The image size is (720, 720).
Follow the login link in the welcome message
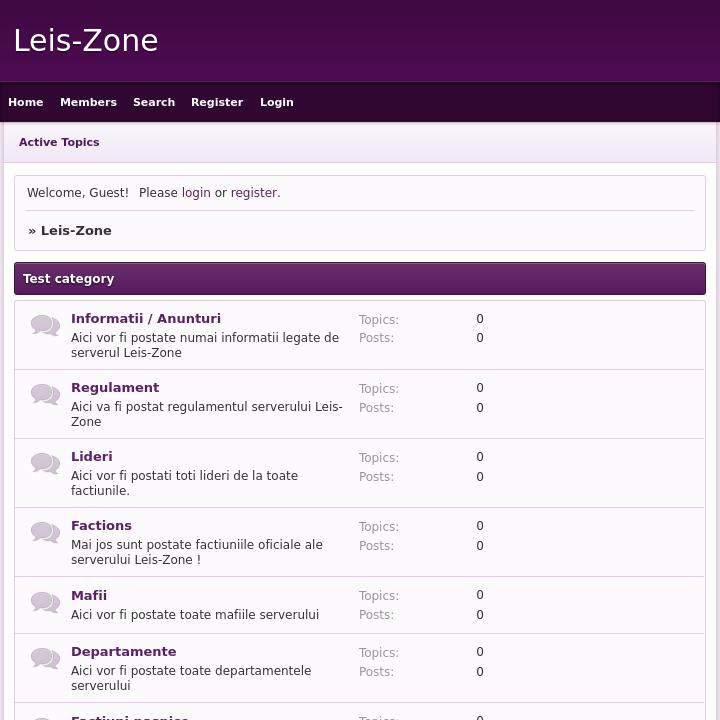pos(196,193)
